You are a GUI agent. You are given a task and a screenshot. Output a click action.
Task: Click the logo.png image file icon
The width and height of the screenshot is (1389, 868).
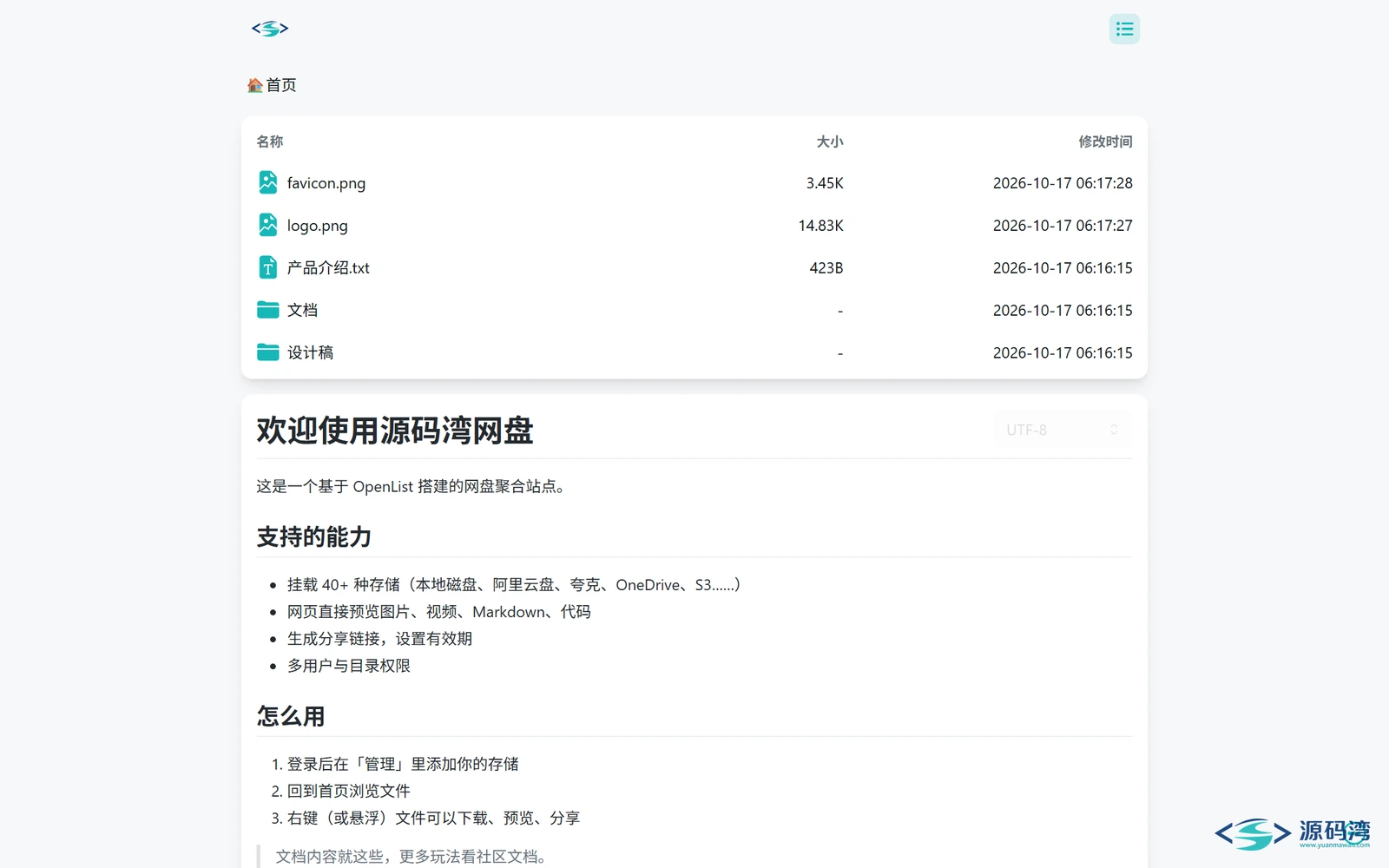tap(268, 225)
